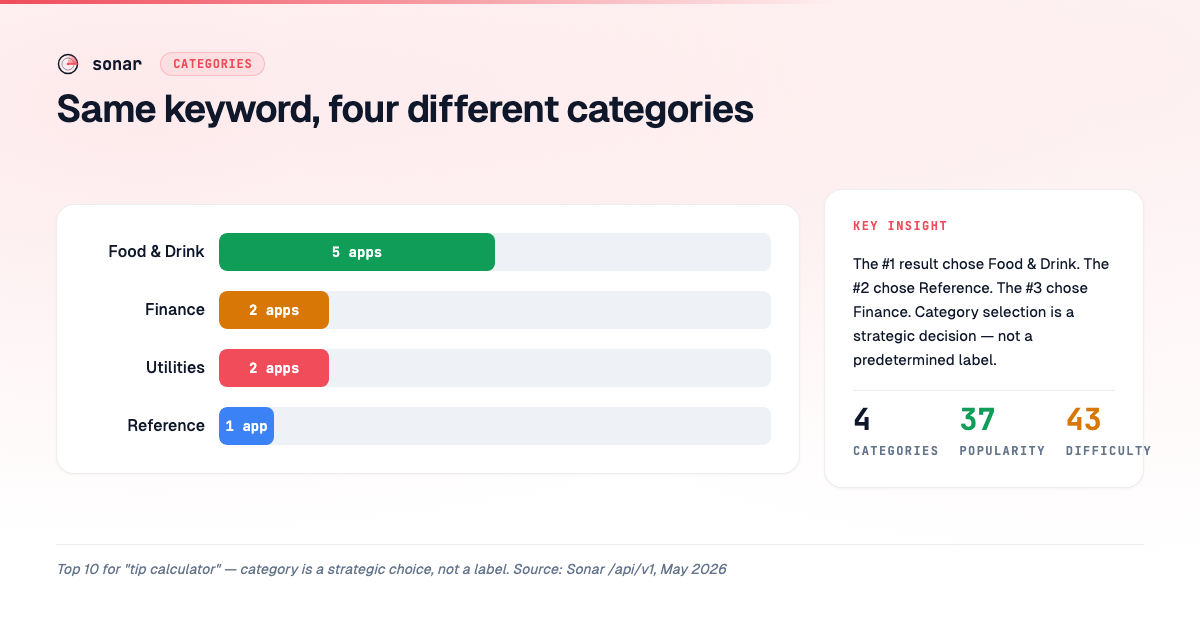Select the Food & Drink category label
1200x630 pixels.
tap(156, 252)
